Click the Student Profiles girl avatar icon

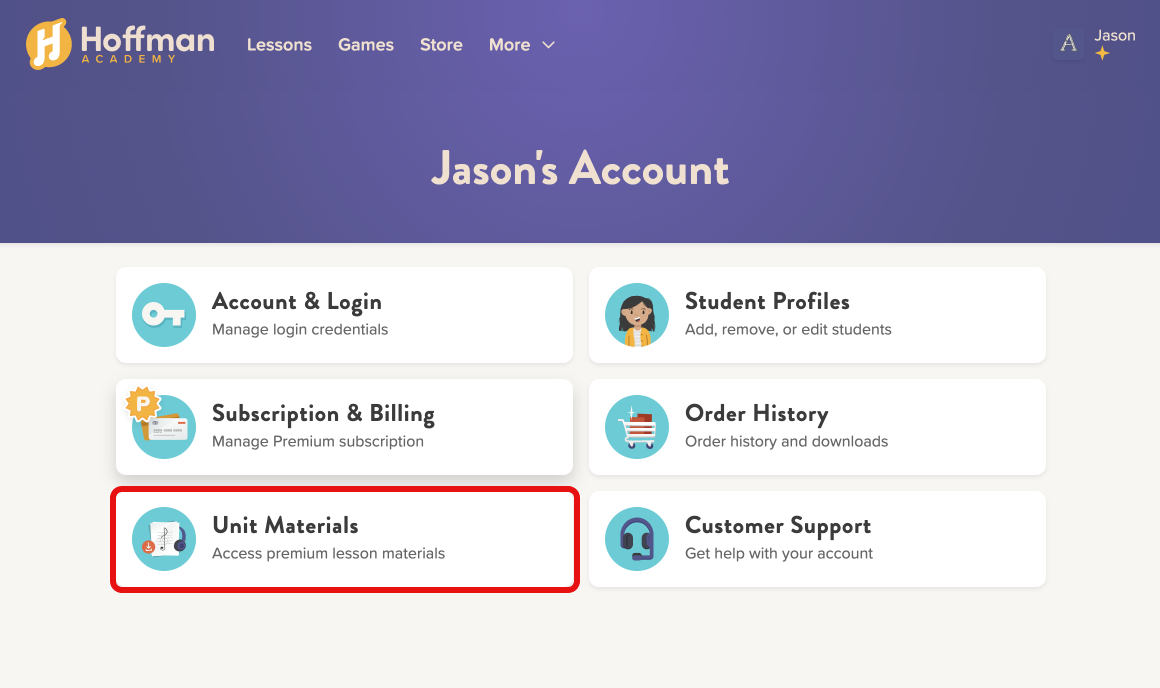pyautogui.click(x=637, y=315)
